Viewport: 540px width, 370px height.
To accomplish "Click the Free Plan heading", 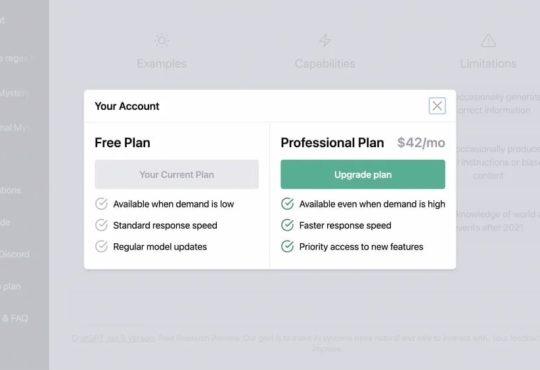I will coord(122,143).
